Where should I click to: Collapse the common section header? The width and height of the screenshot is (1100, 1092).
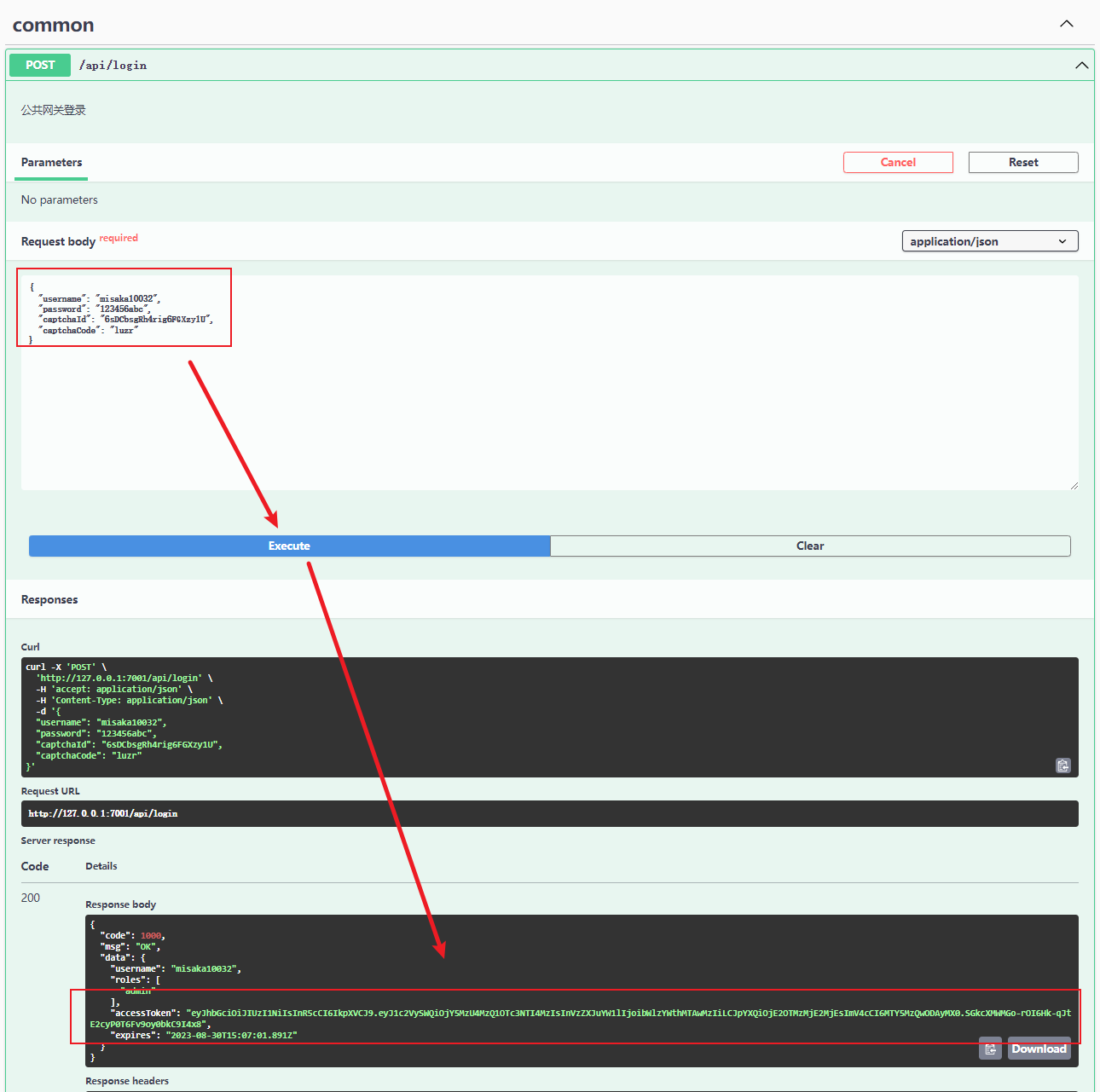(x=1067, y=24)
